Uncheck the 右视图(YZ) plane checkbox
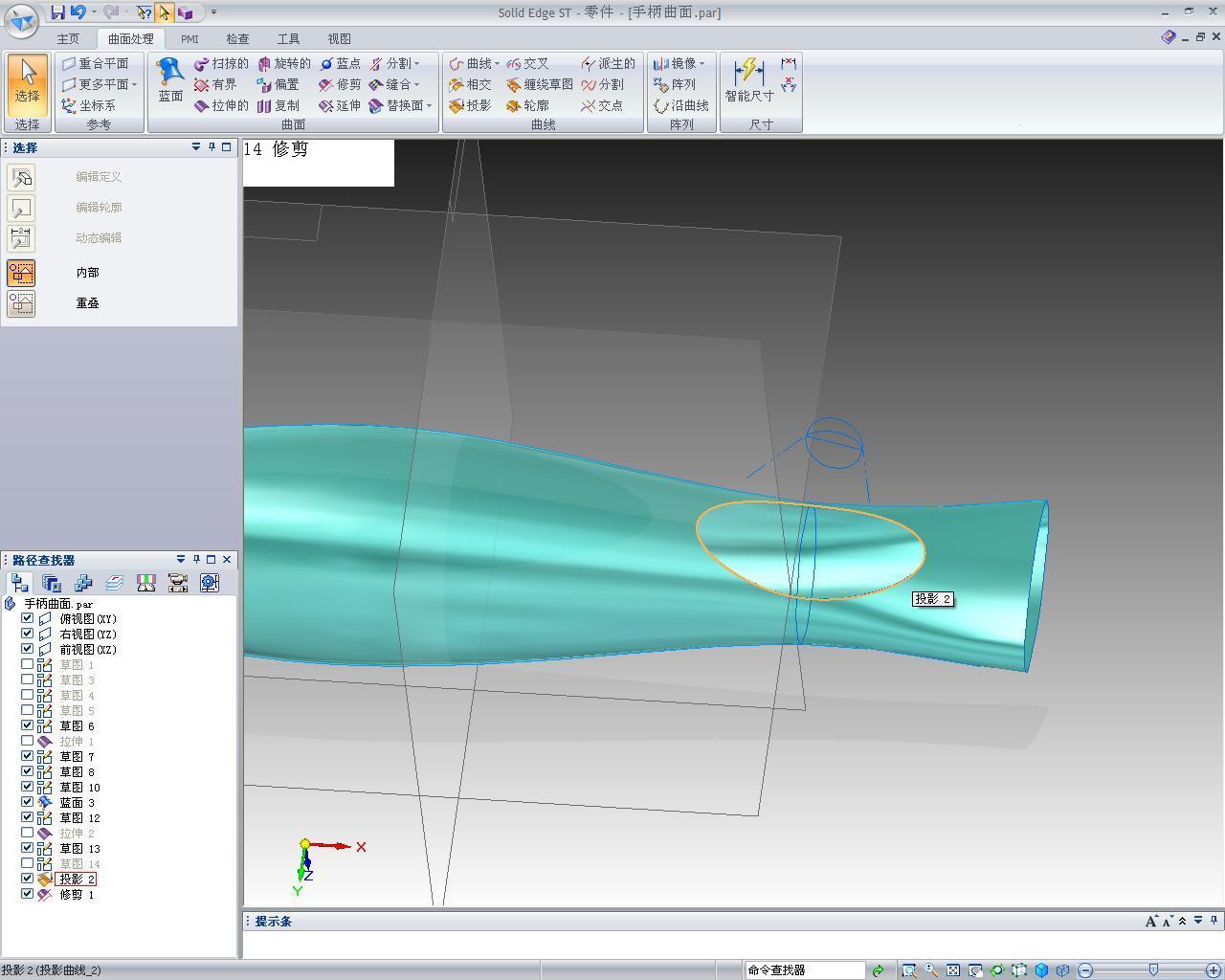Viewport: 1225px width, 980px height. click(28, 634)
